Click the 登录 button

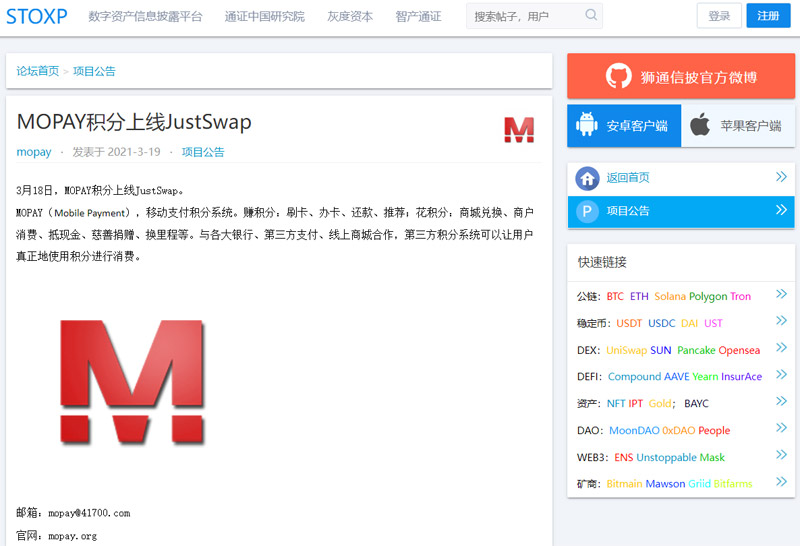719,16
